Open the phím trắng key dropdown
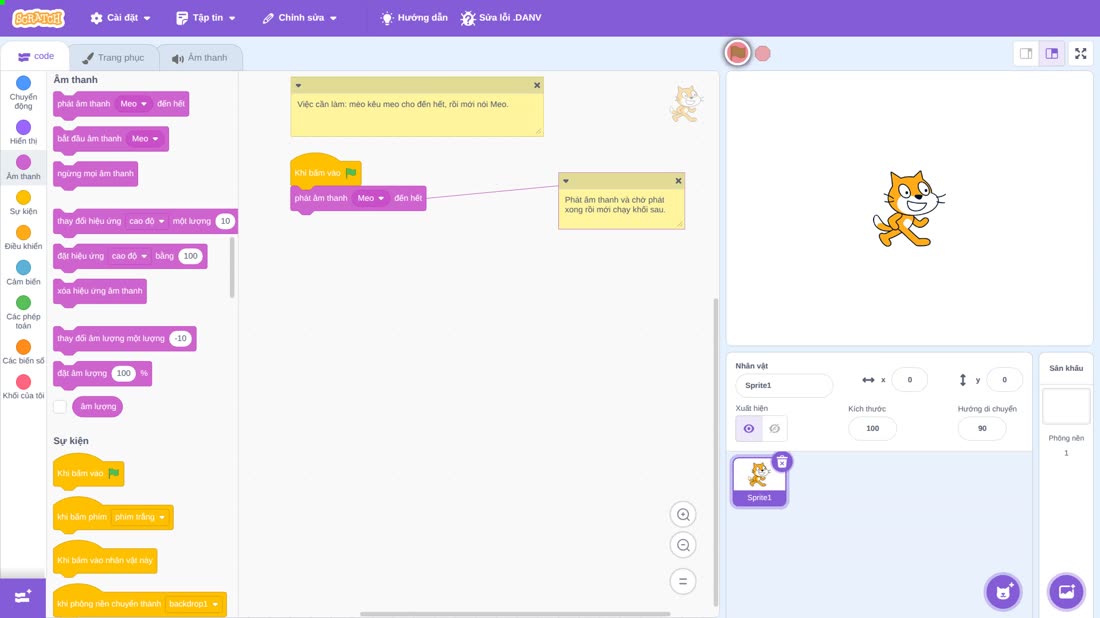The height and width of the screenshot is (618, 1100). click(140, 517)
